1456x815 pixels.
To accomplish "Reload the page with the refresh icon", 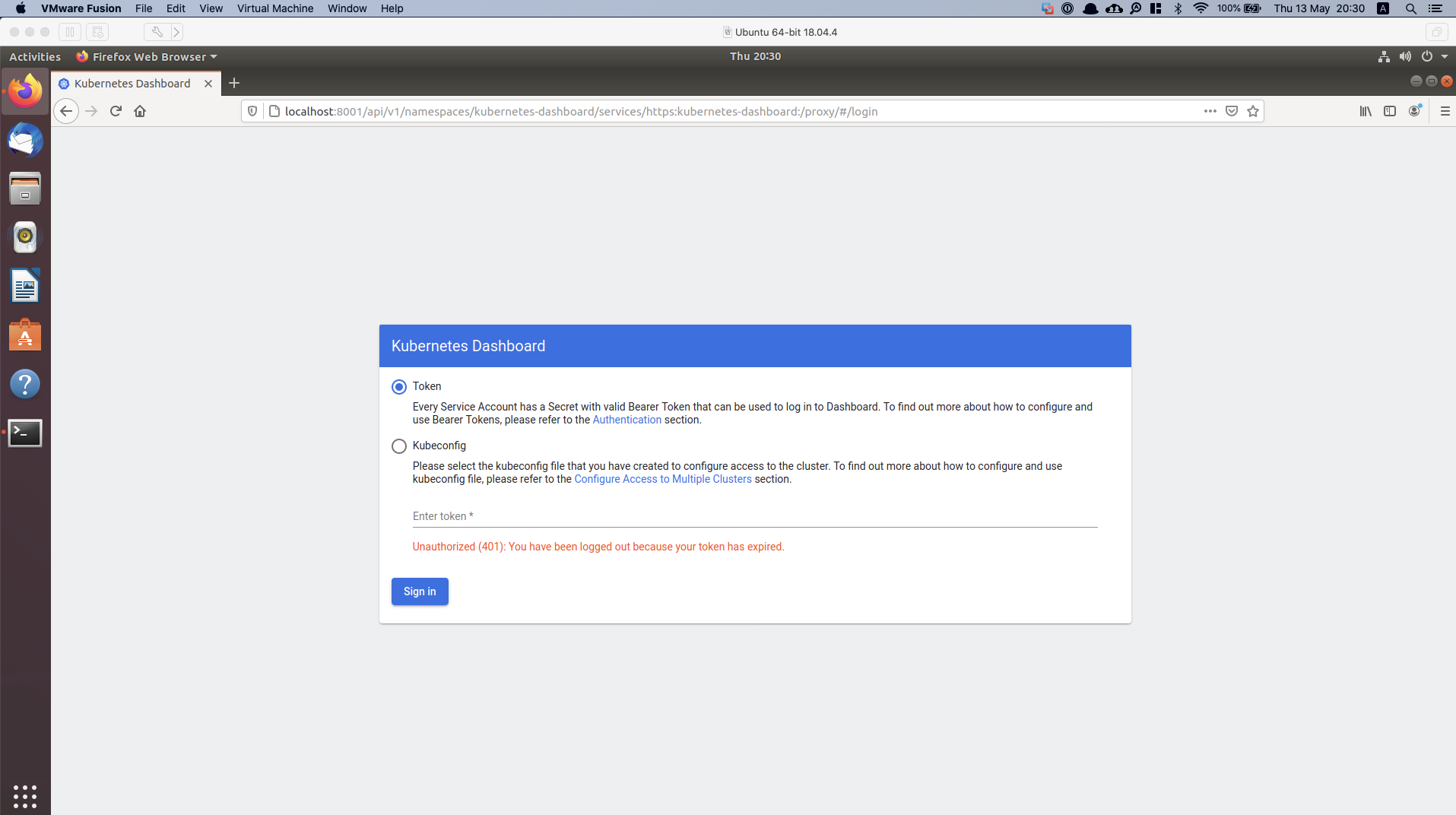I will click(x=116, y=111).
